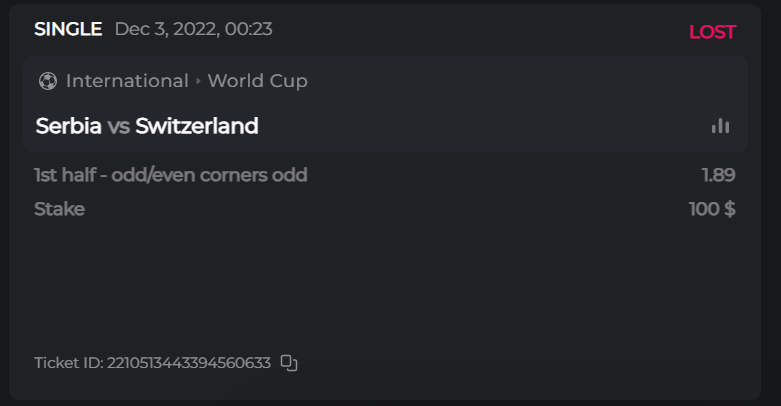Click the Dec 3, 2022 timestamp
781x406 pixels.
[193, 29]
